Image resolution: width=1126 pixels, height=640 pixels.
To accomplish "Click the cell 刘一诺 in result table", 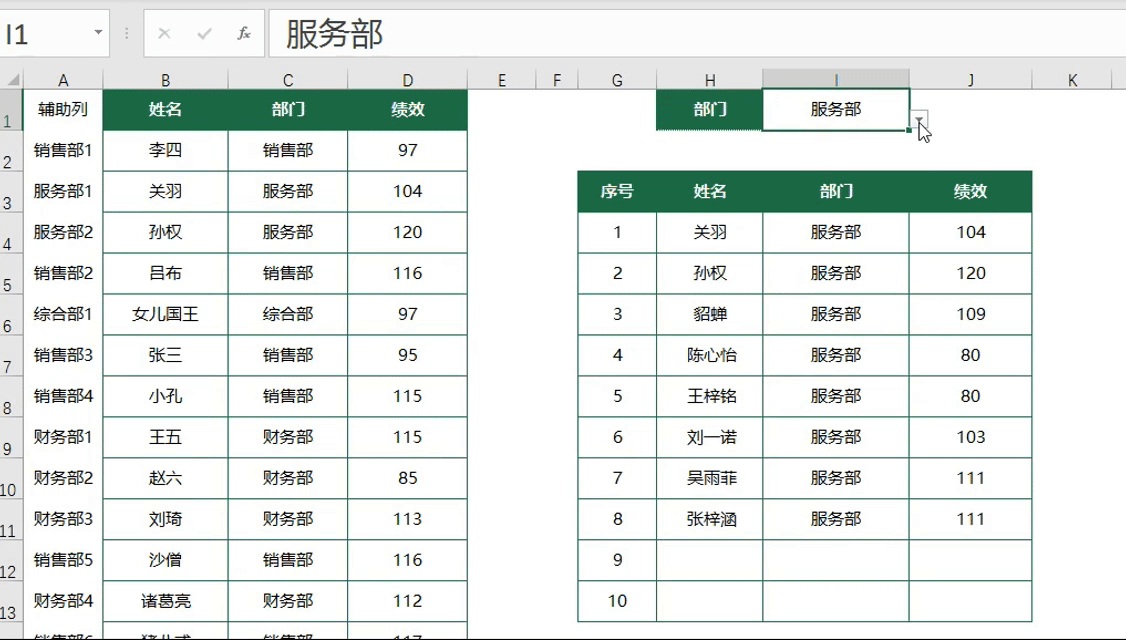I will [x=709, y=437].
